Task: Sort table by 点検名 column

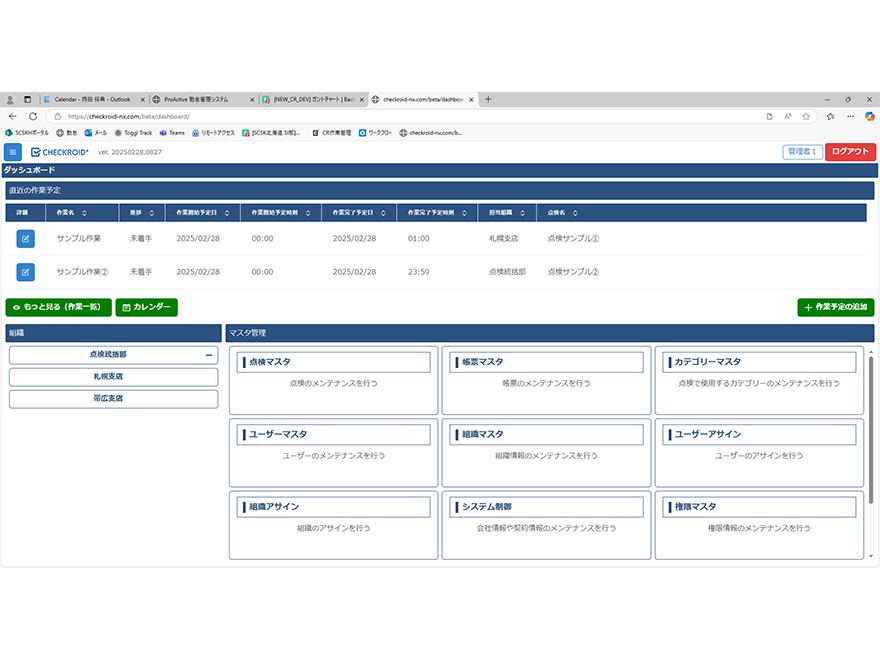Action: coord(575,213)
